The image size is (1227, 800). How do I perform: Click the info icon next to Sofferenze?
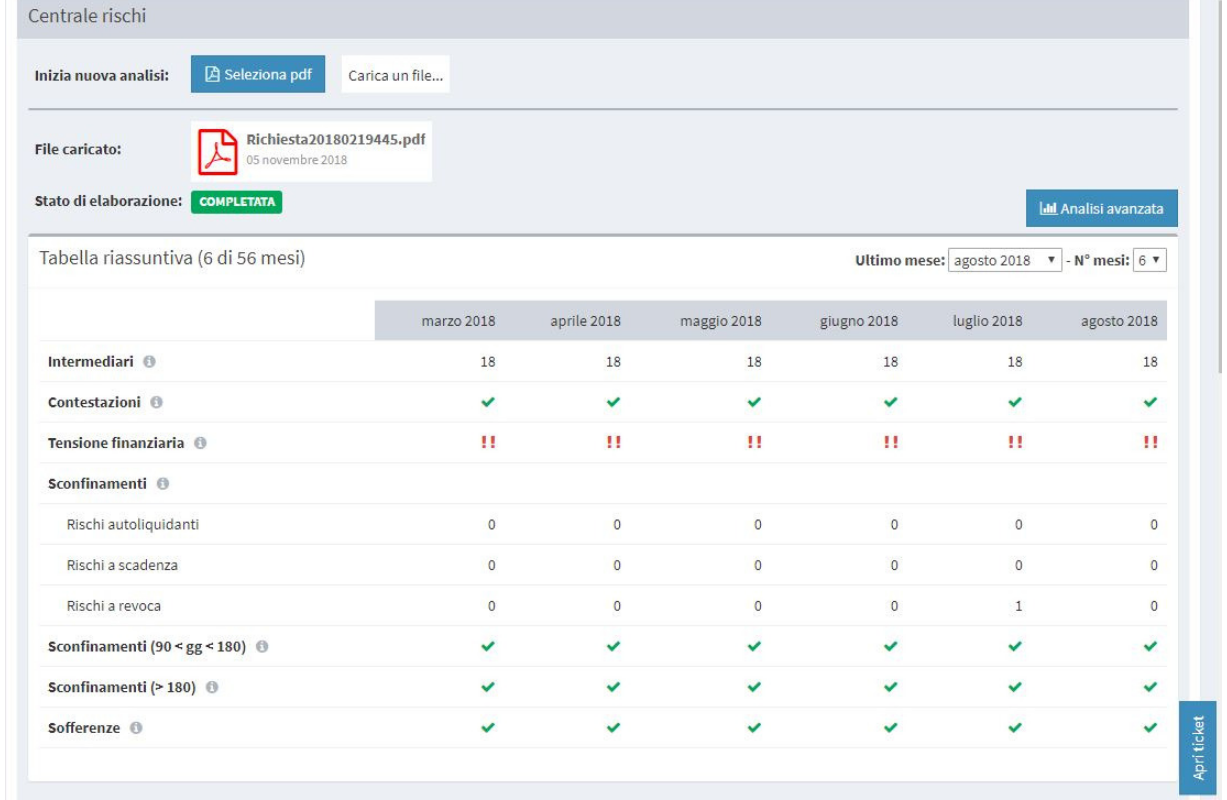click(x=136, y=729)
